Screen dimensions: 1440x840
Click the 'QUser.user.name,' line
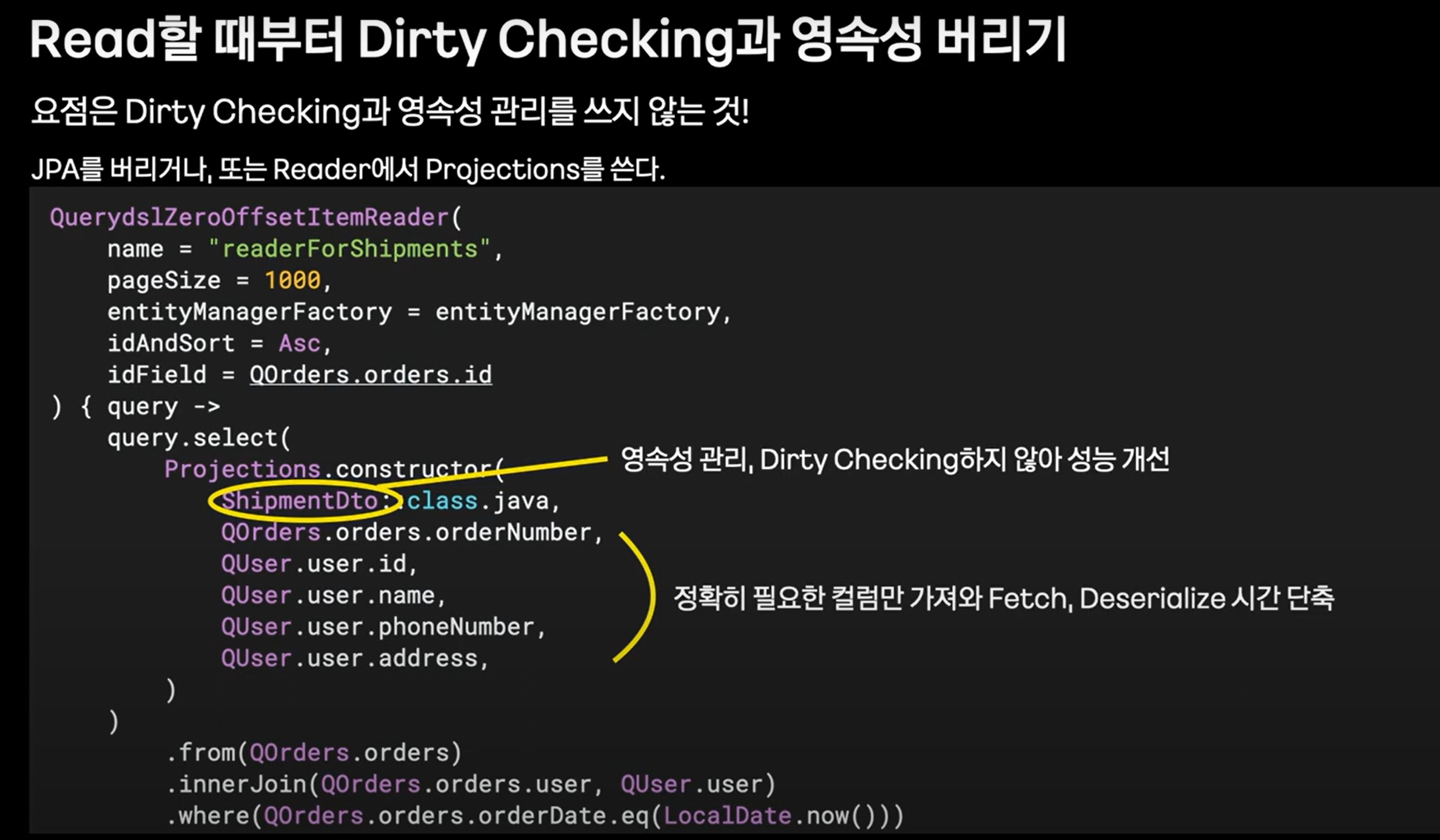332,595
